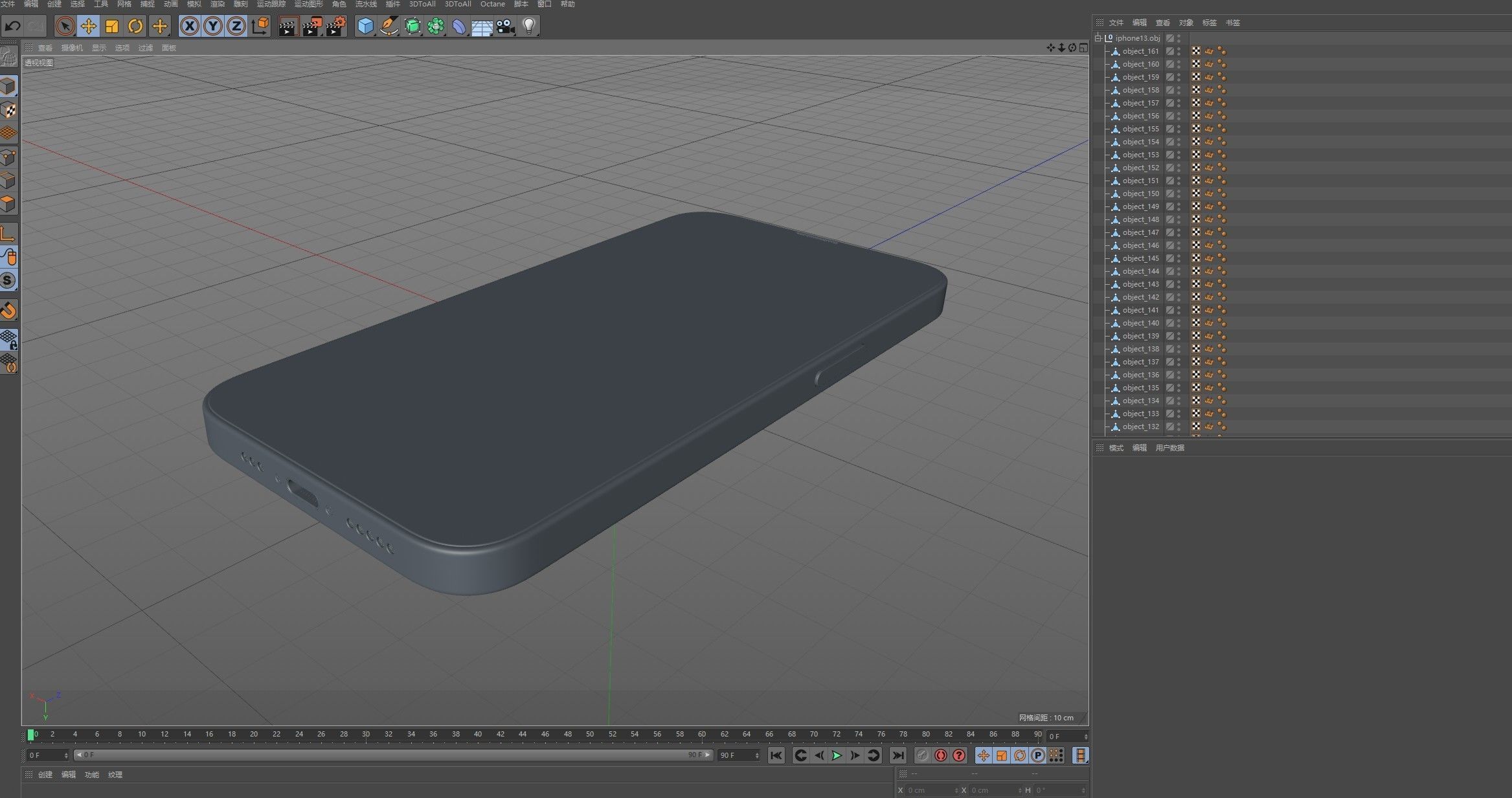Screen dimensions: 1512x798
Task: Go to end of animation
Action: [x=897, y=755]
